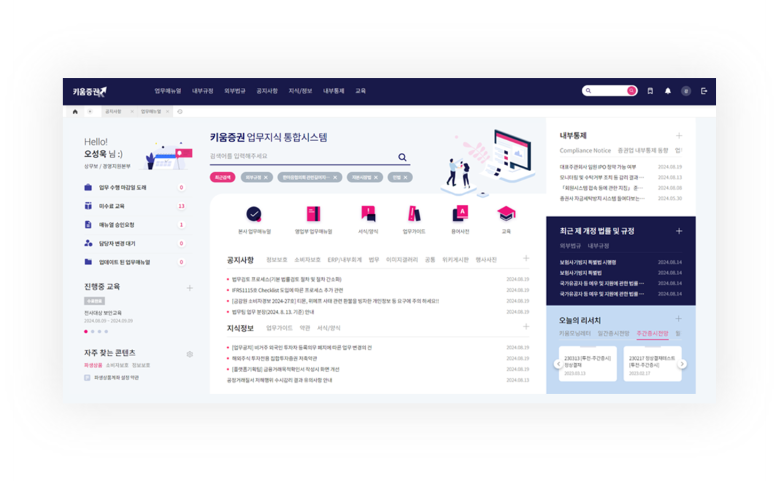Open 서식/양식 shortcut icon
Screen dimensions: 779x481
[368, 214]
